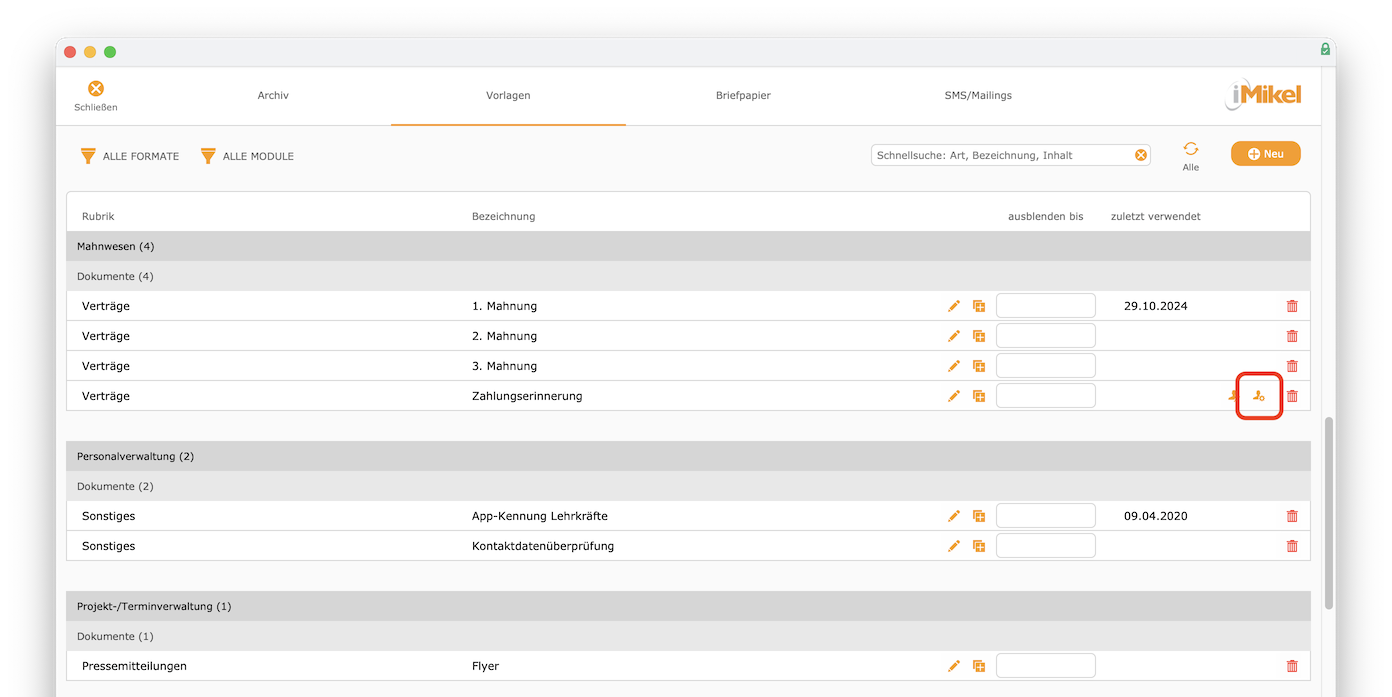This screenshot has width=1392, height=697.
Task: Edit the Flyer template
Action: [954, 666]
